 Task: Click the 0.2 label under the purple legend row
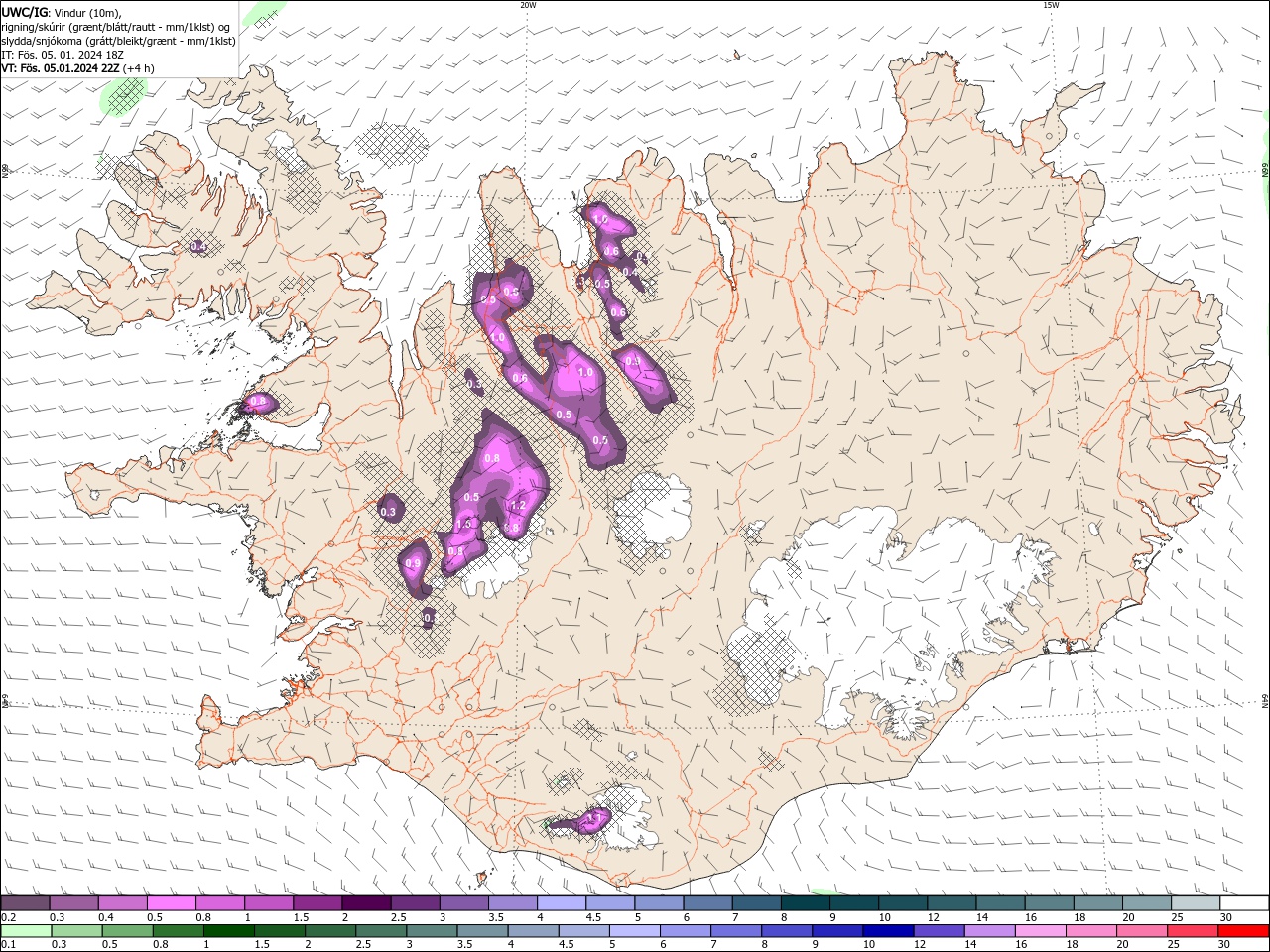pos(8,917)
